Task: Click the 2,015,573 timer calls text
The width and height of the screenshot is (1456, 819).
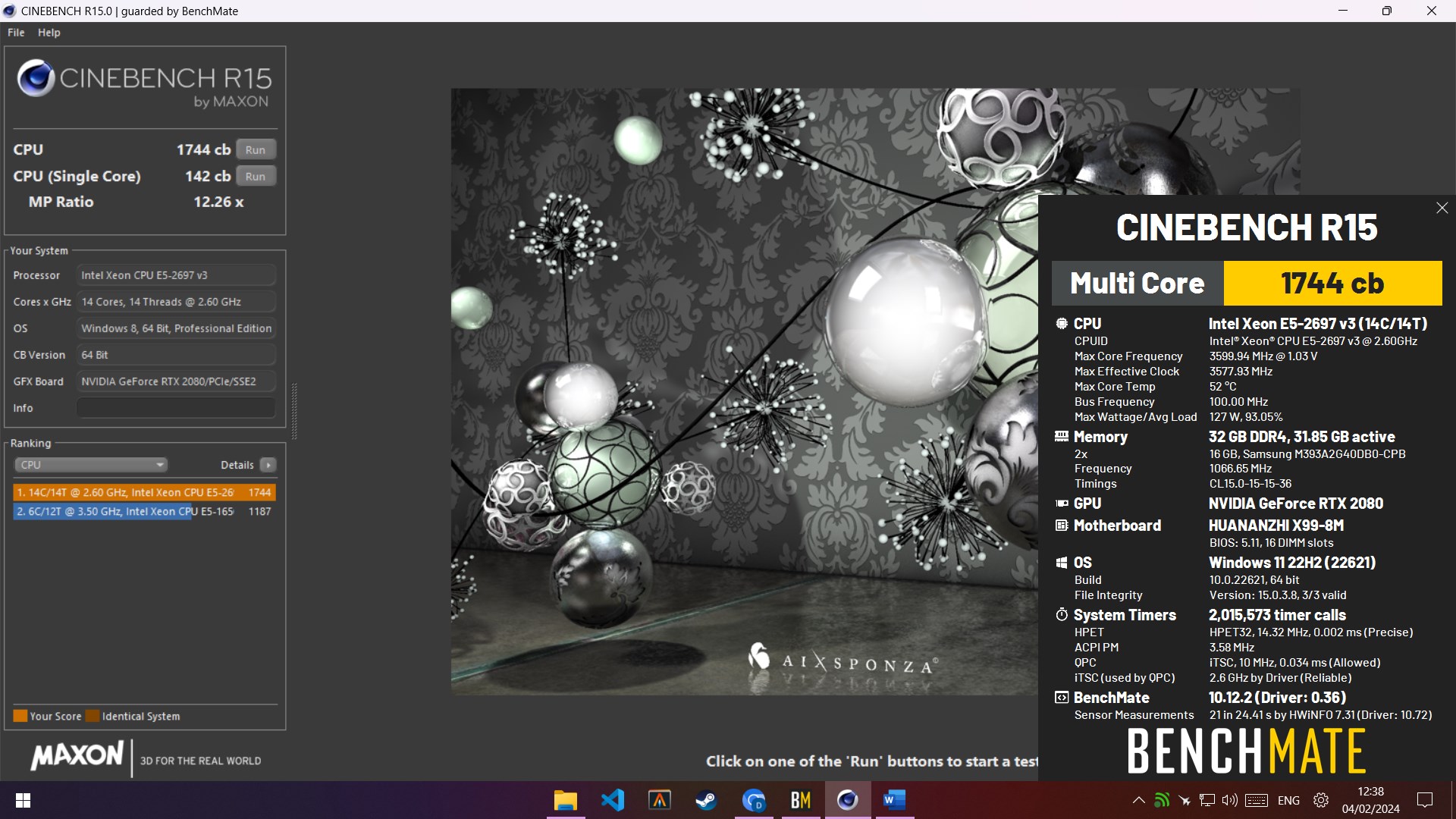Action: 1277,615
